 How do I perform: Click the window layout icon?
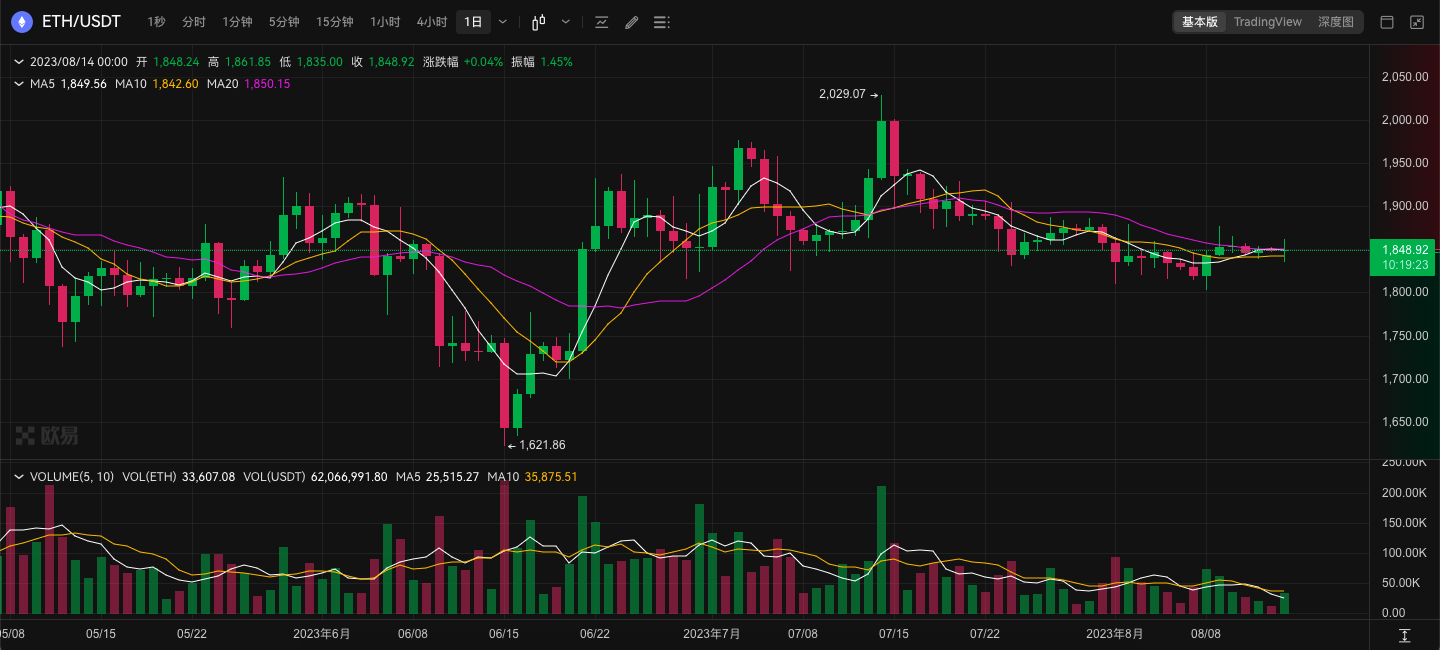coord(1387,22)
